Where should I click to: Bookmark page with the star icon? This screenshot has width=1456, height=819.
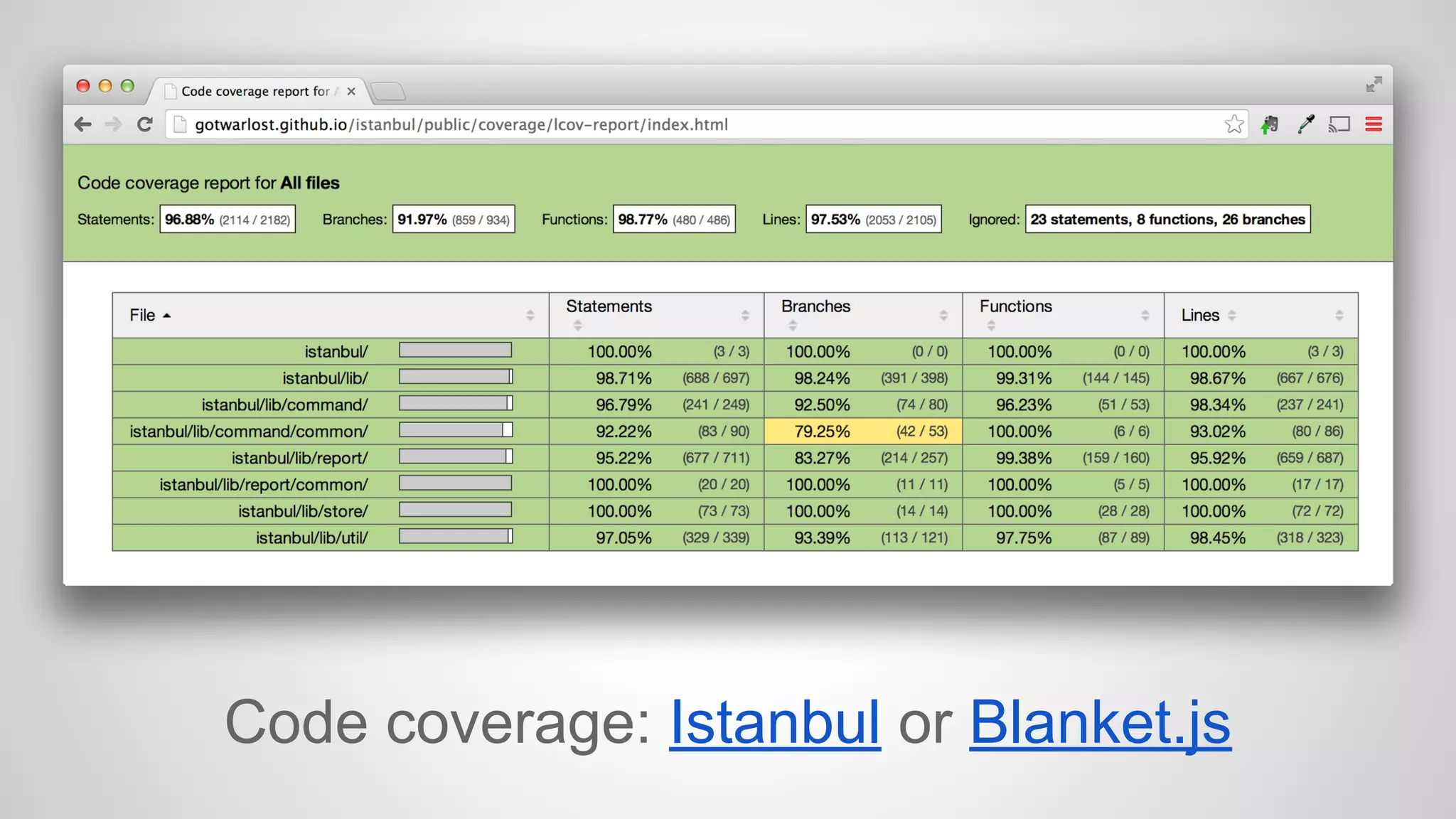coord(1234,124)
